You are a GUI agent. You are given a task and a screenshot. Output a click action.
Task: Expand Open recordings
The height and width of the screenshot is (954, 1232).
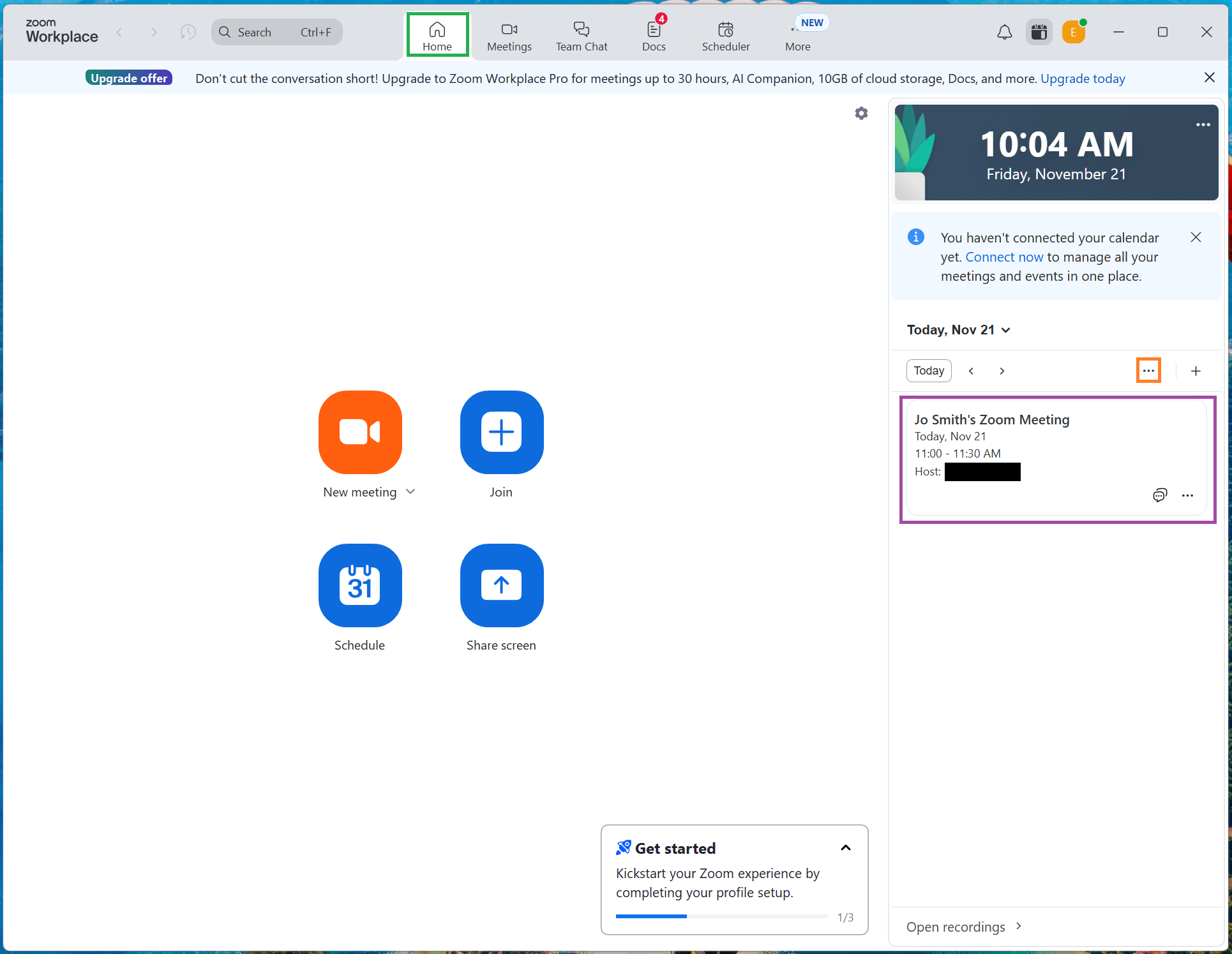click(x=964, y=927)
